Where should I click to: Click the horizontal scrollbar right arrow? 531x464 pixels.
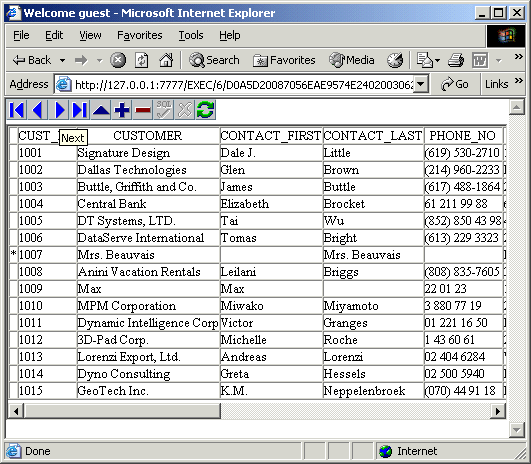point(498,411)
